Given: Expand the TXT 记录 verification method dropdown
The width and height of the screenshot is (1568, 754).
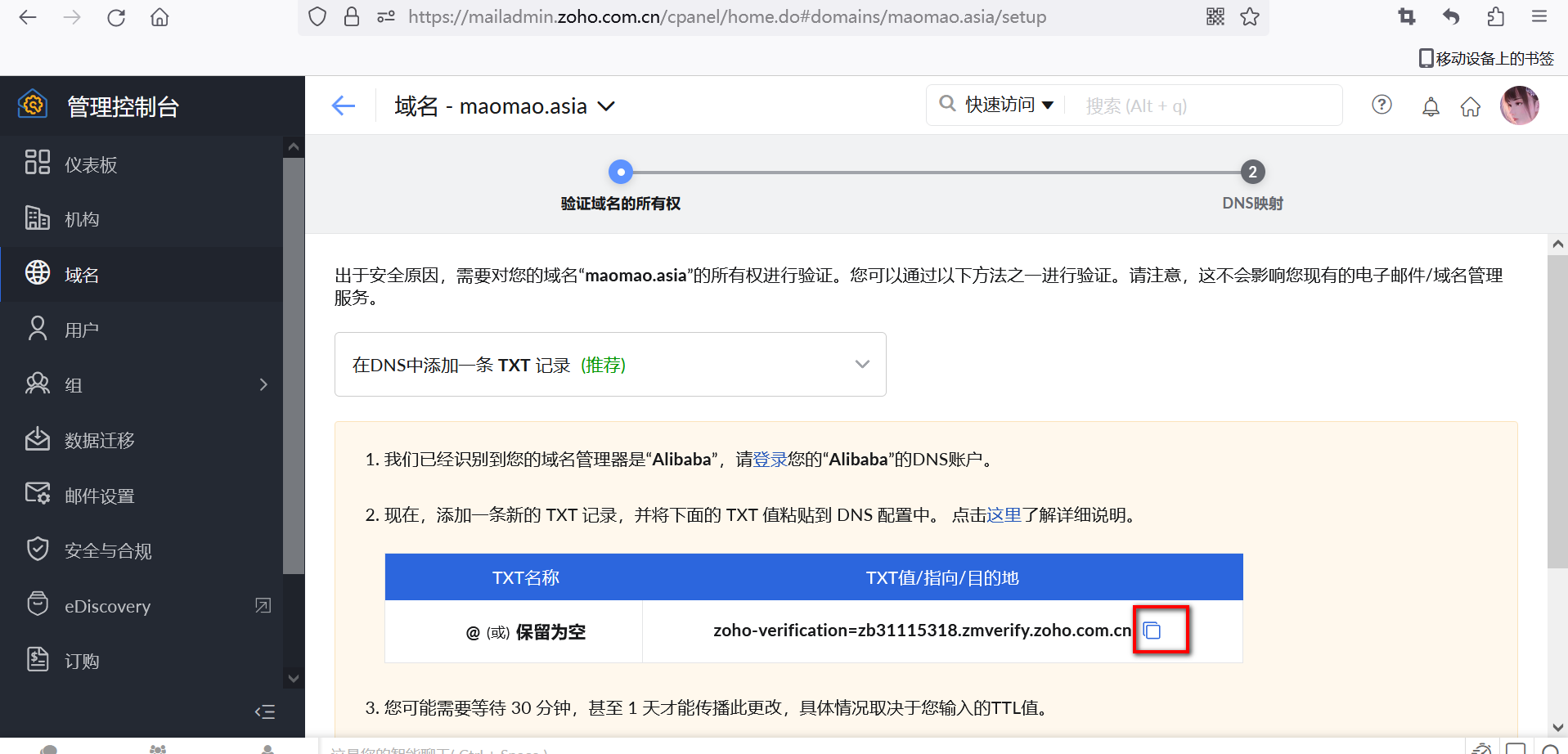Looking at the screenshot, I should pyautogui.click(x=610, y=364).
